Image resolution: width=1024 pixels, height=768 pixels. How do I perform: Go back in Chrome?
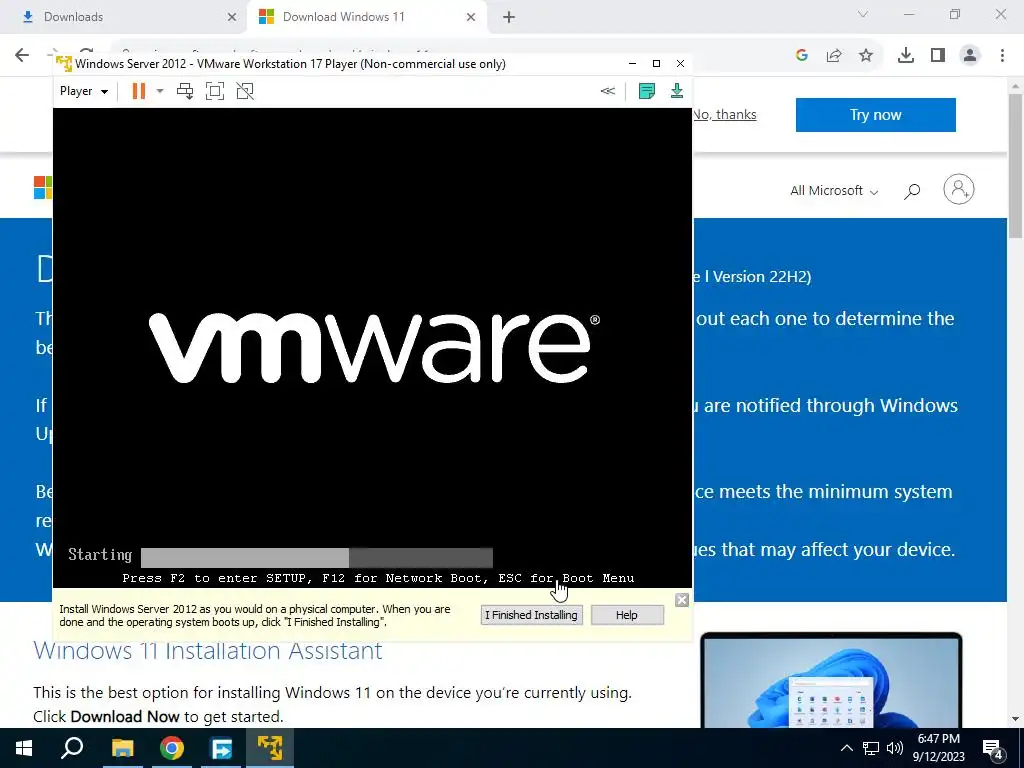pos(22,55)
